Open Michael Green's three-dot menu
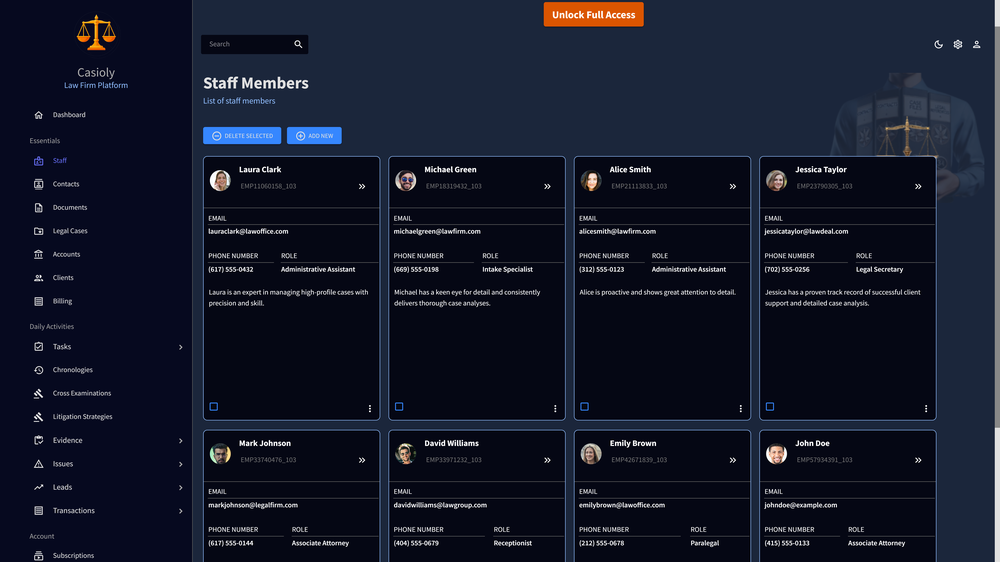 coord(555,409)
